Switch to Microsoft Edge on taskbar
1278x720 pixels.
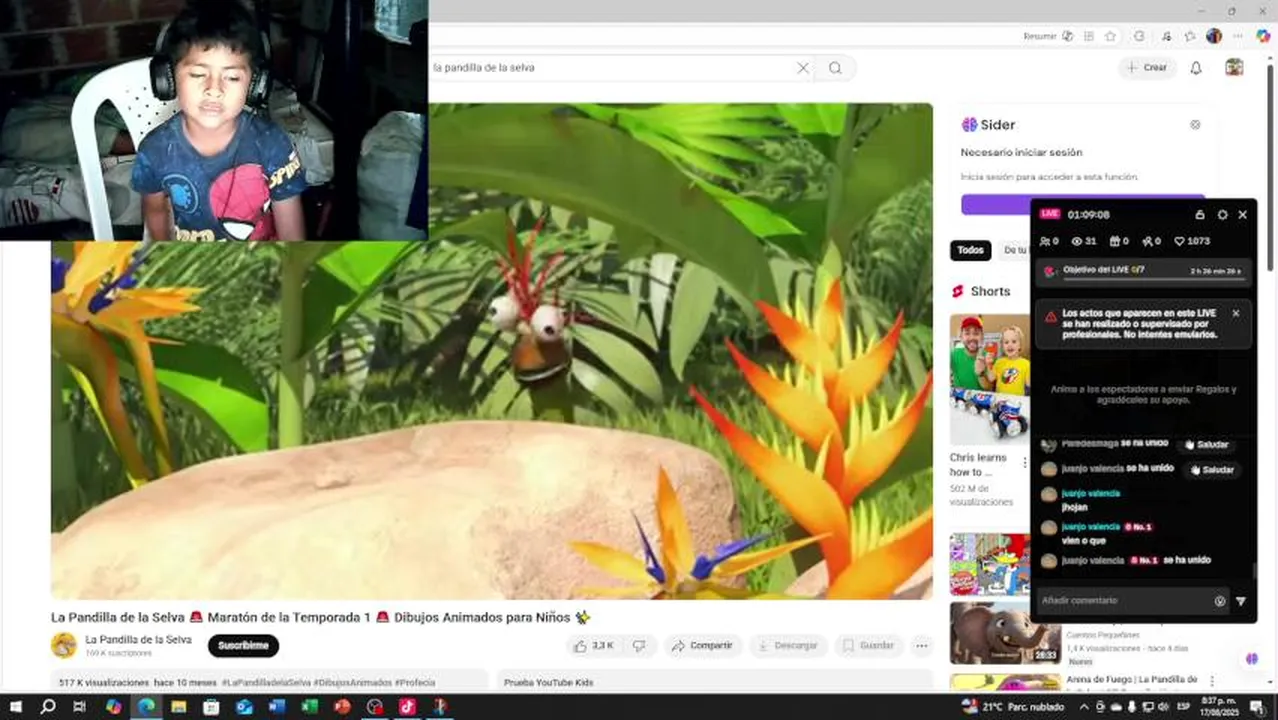pos(146,707)
